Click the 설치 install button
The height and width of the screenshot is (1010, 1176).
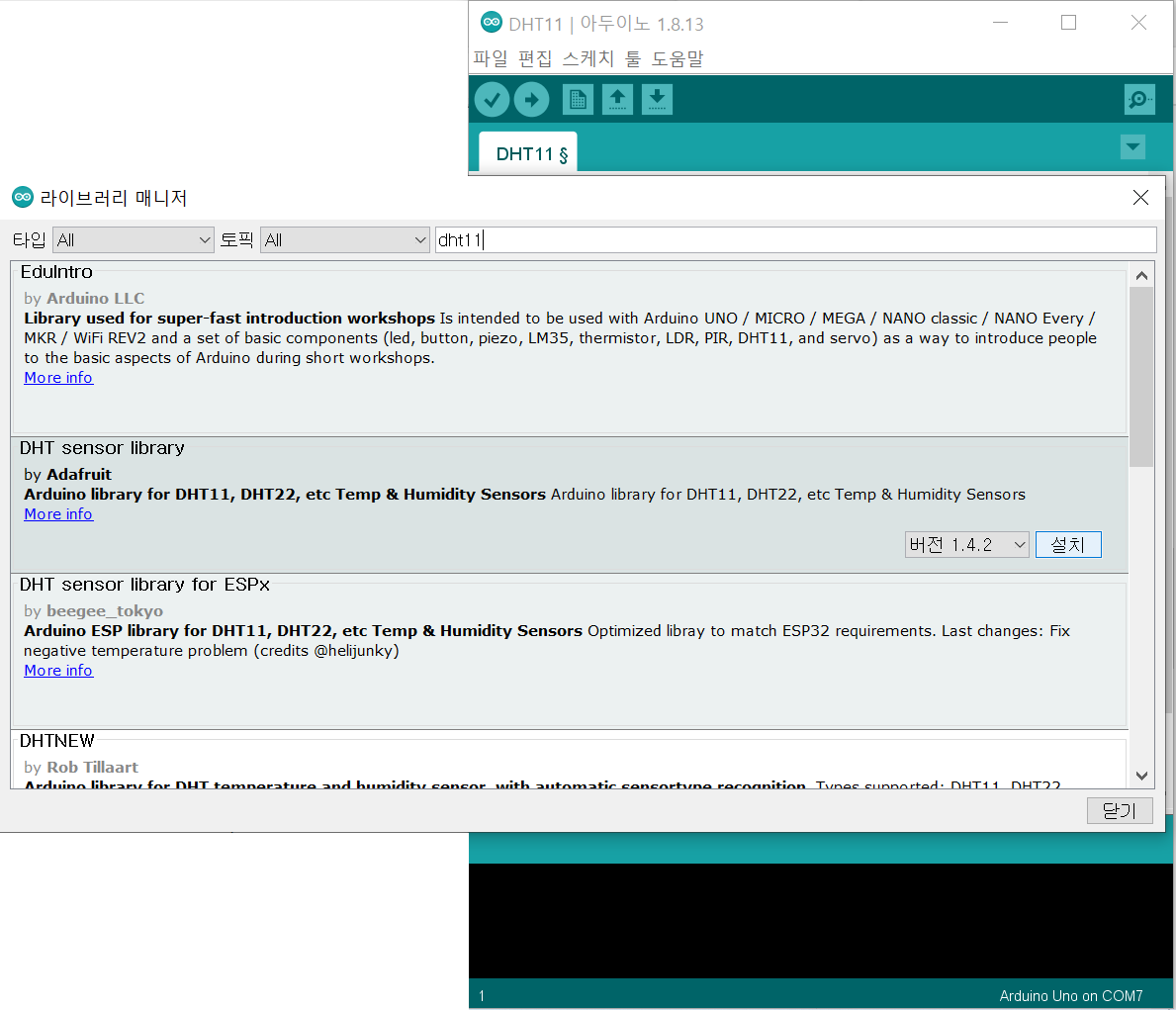pos(1068,545)
